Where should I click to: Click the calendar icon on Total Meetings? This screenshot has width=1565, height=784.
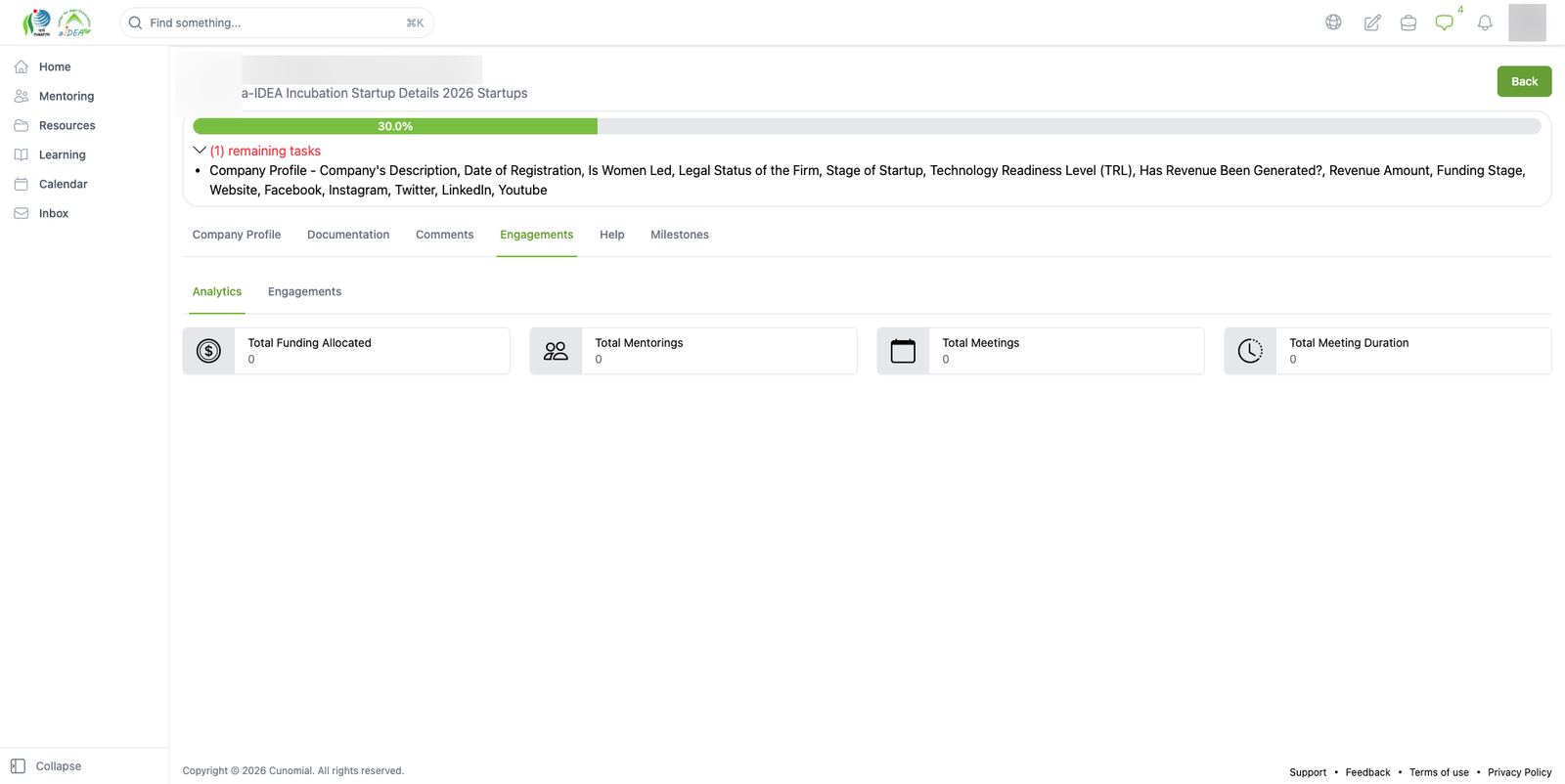(x=903, y=351)
